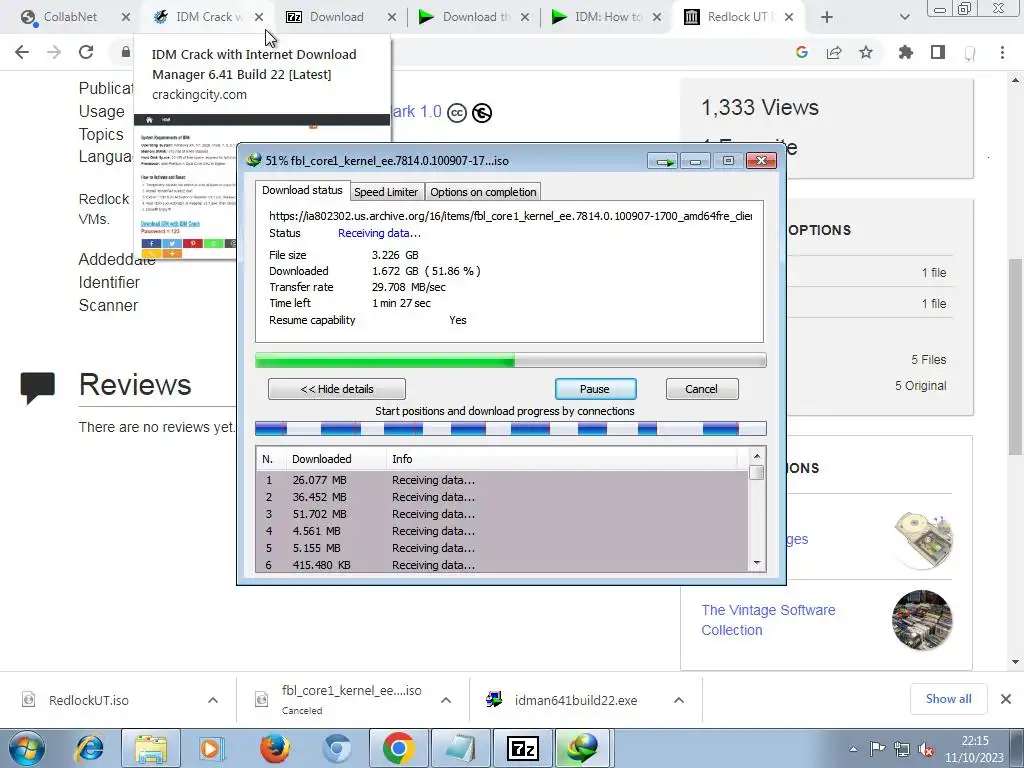Screen dimensions: 1024x768
Task: Launch Firefox from the taskbar
Action: coord(275,749)
